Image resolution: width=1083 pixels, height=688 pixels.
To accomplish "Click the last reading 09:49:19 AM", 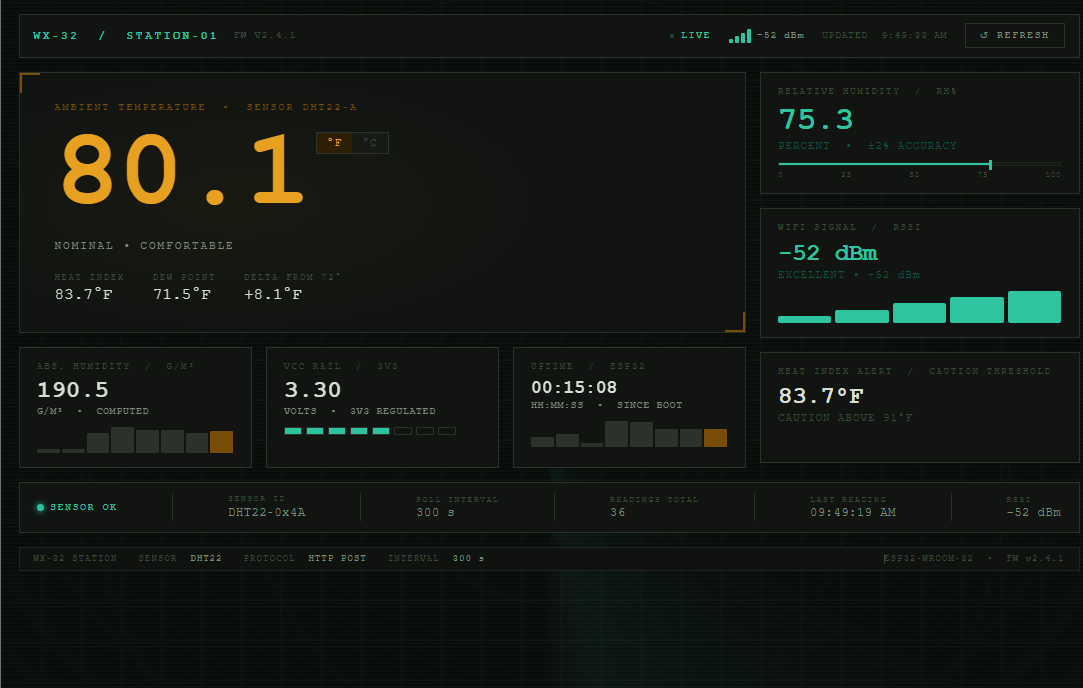I will [853, 513].
